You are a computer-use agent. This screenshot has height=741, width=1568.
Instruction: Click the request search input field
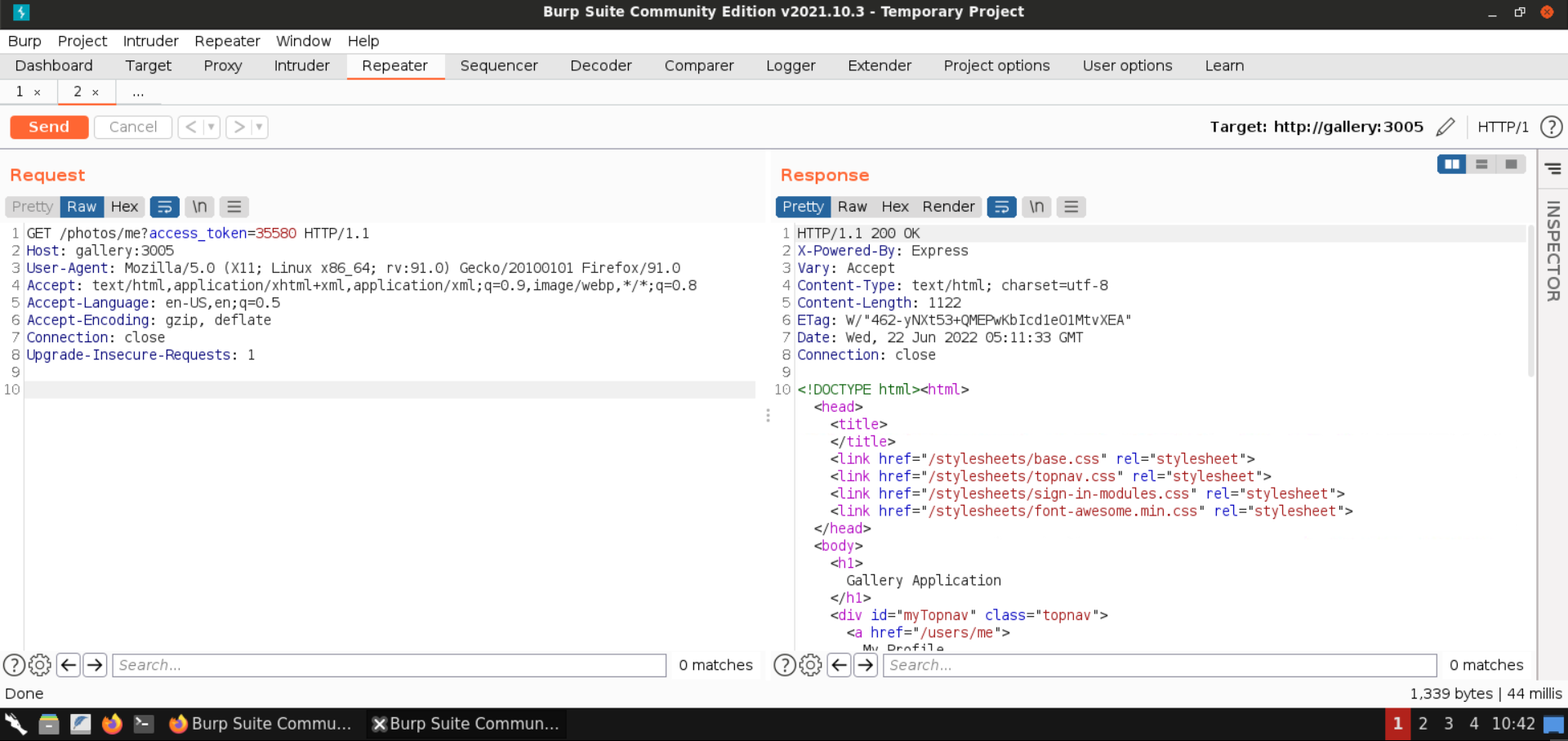click(389, 665)
